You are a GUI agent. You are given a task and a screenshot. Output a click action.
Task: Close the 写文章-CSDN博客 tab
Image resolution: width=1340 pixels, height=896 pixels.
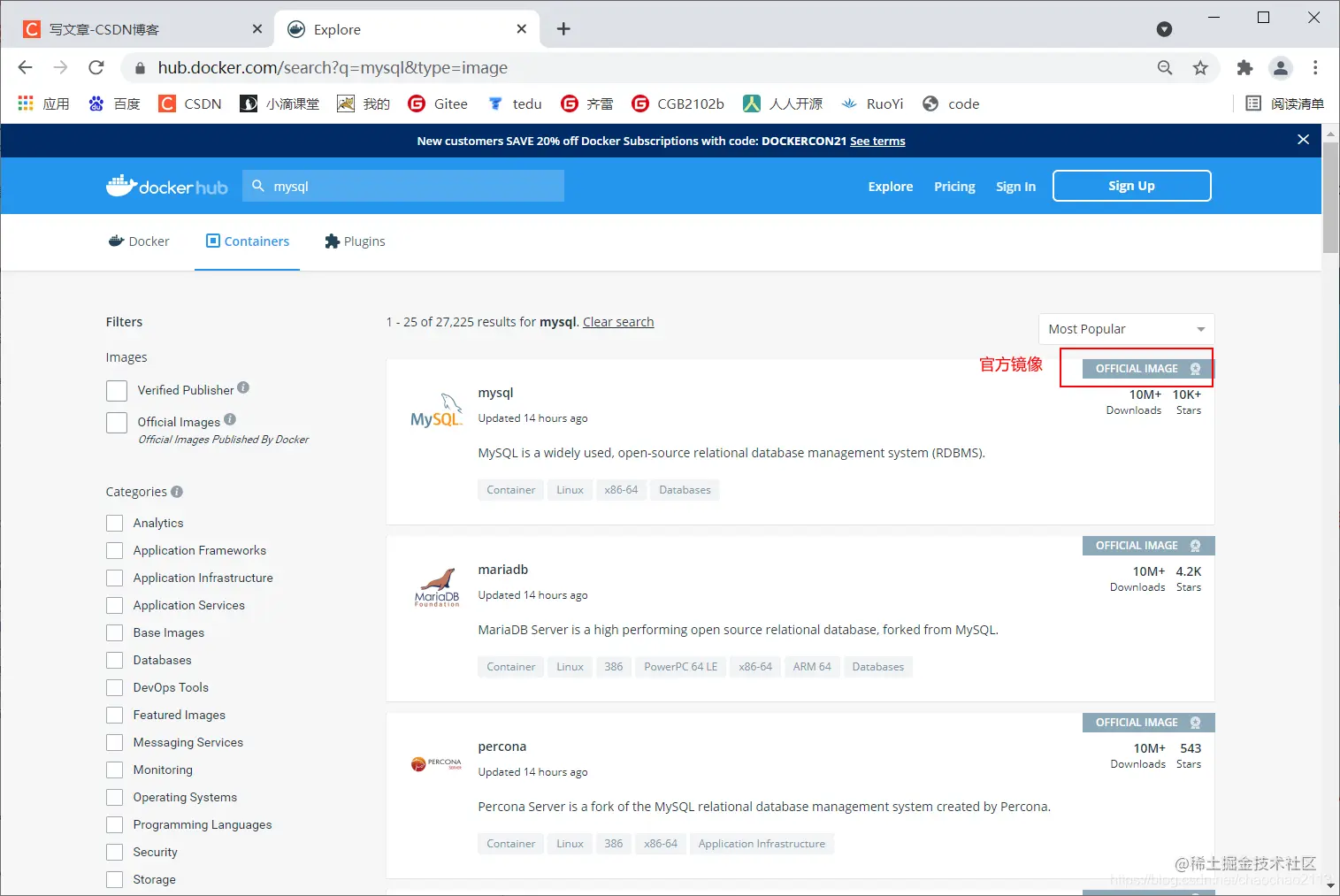257,29
